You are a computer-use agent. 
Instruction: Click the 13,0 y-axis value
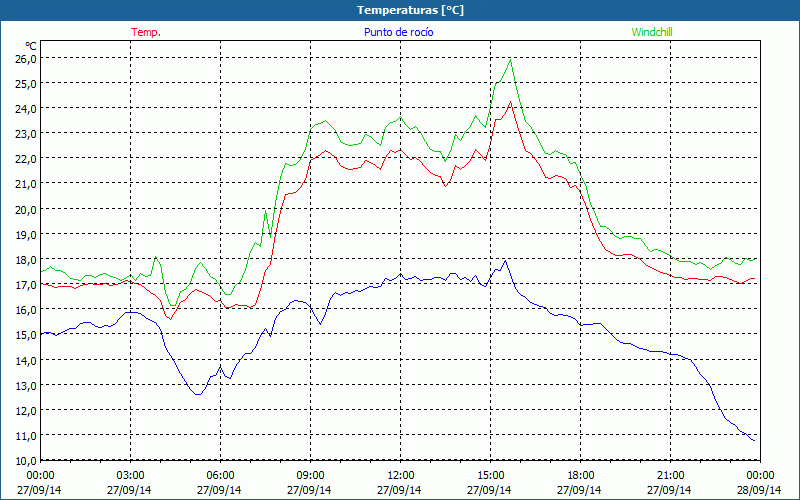coord(27,385)
